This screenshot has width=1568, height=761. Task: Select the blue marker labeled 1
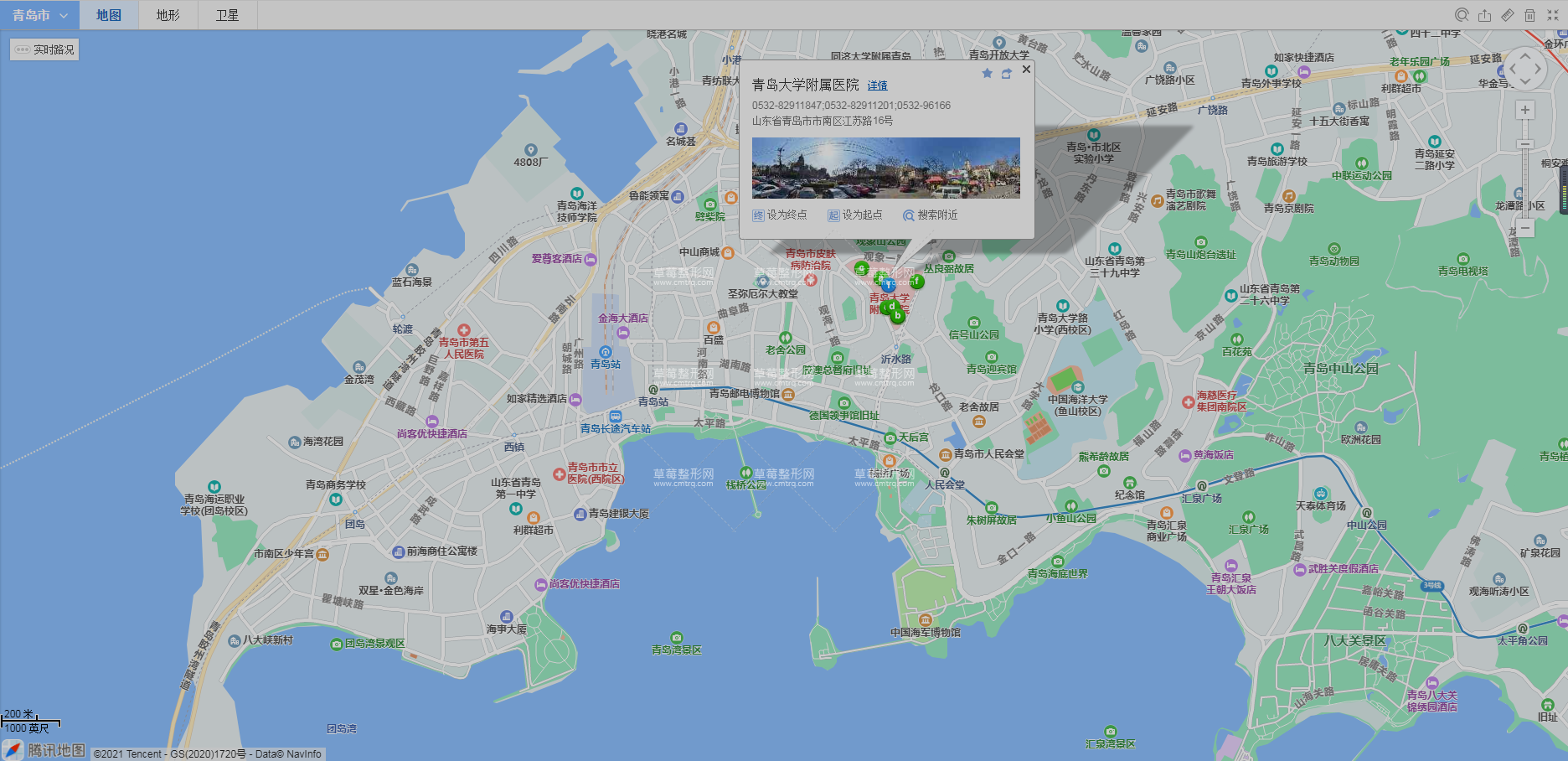[x=889, y=286]
